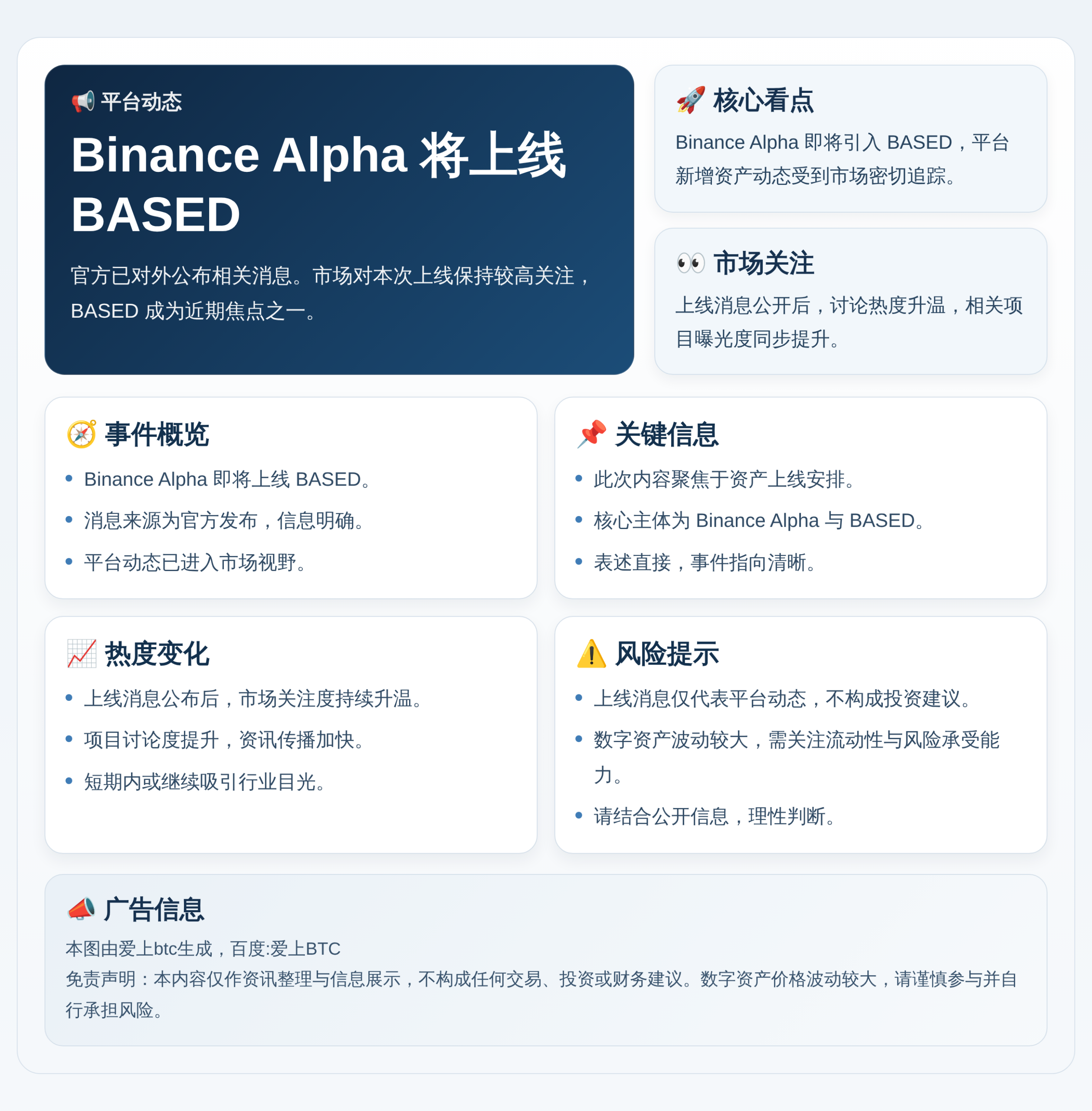Click the 热度变化 heading

pos(157,653)
